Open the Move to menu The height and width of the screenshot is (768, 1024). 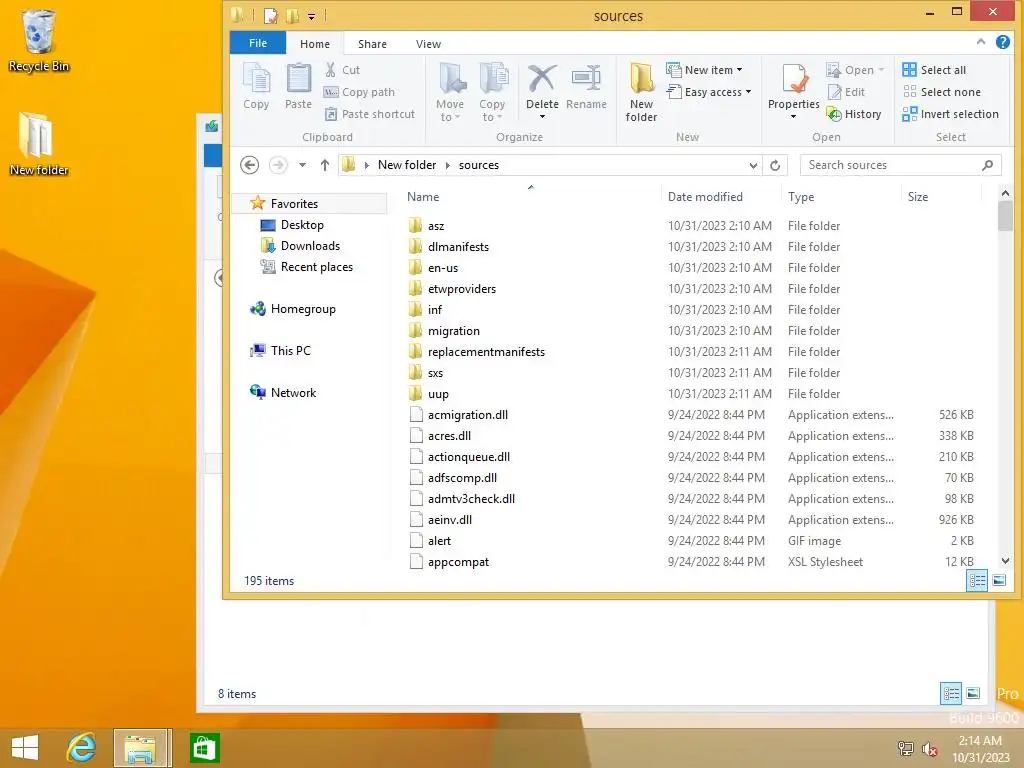(x=450, y=92)
